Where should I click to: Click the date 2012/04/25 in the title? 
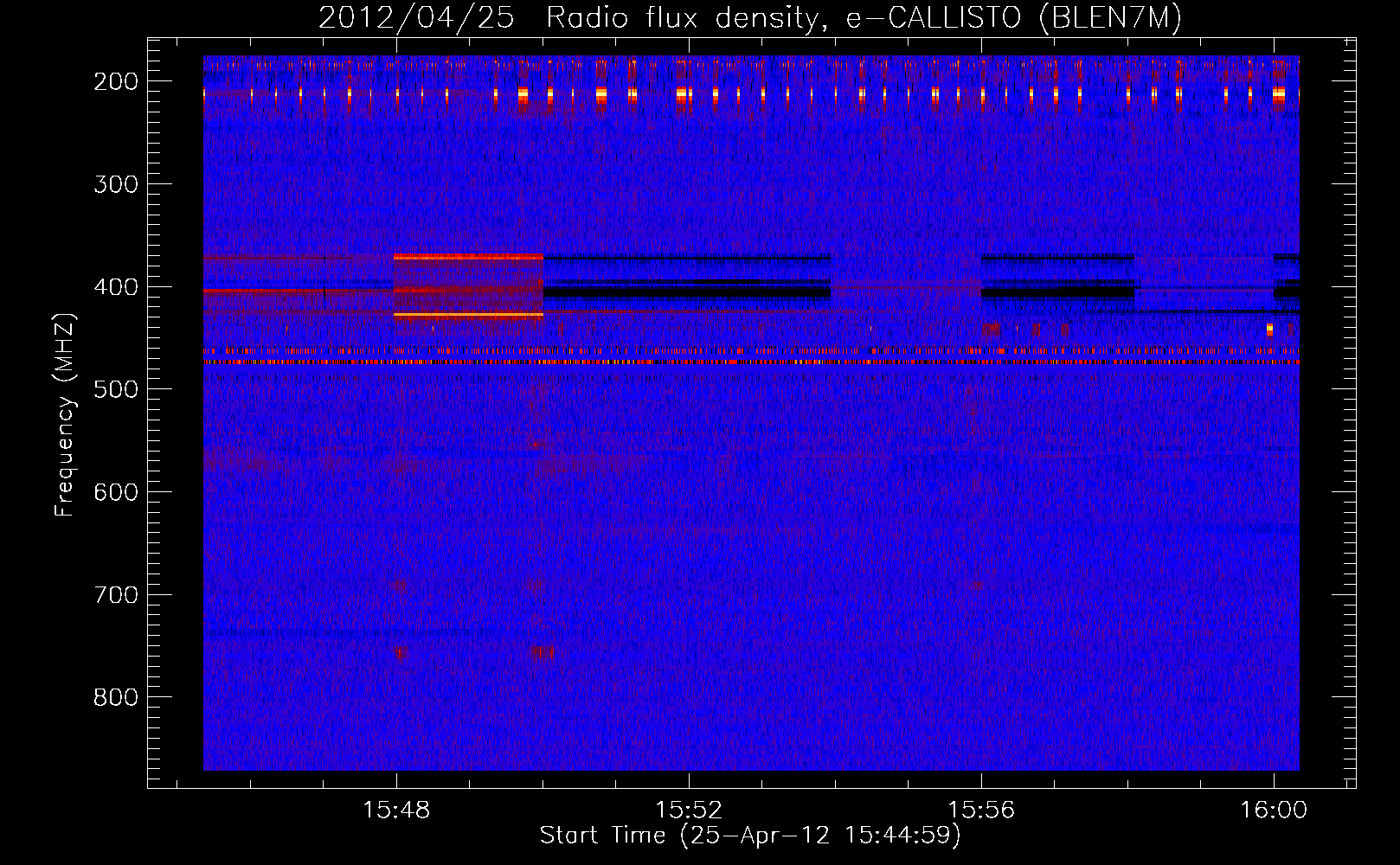[417, 17]
